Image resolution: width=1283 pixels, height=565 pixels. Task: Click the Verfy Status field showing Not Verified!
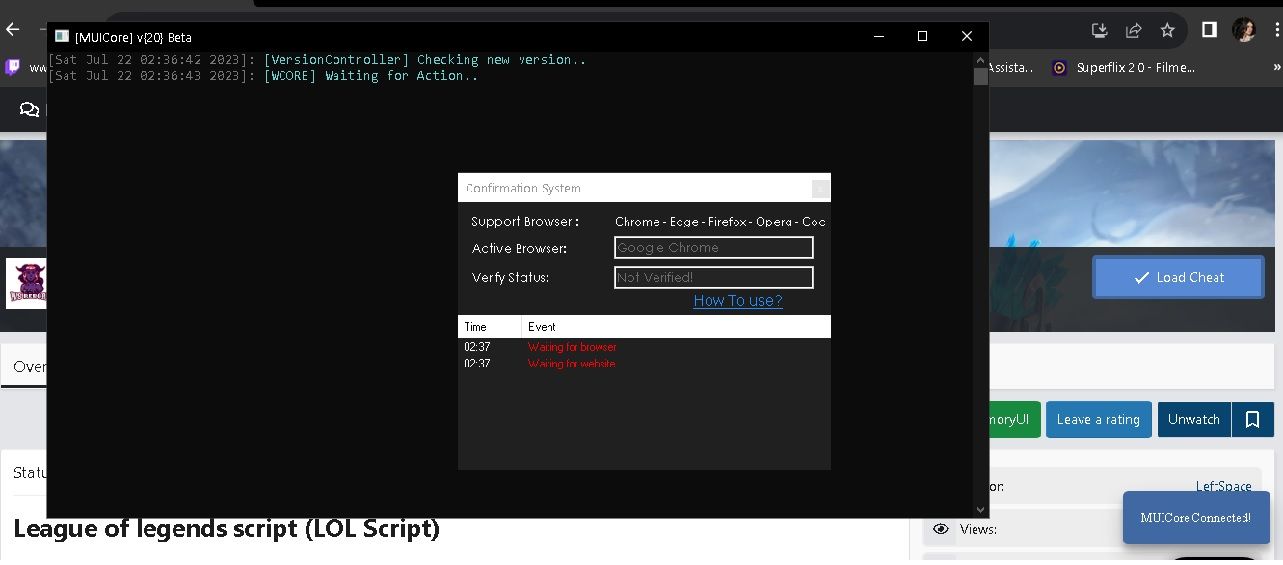tap(714, 277)
